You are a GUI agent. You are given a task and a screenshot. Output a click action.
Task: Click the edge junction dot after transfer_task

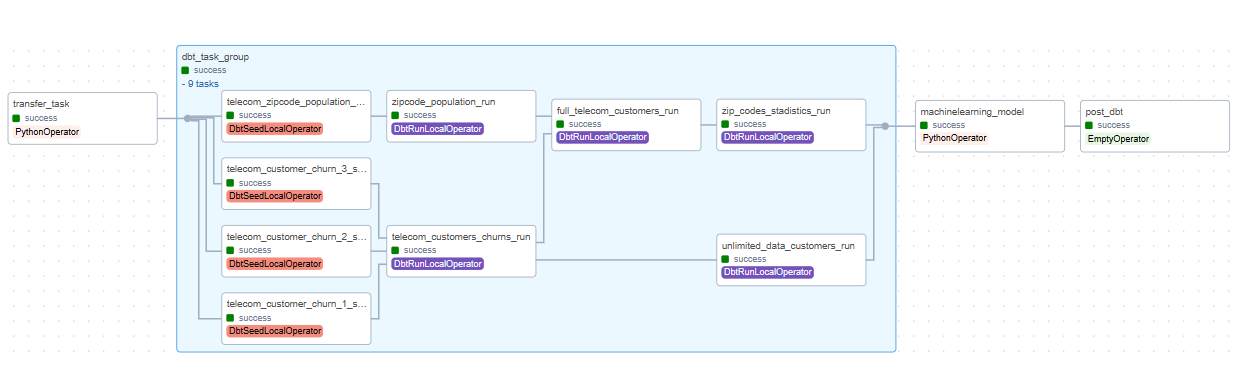point(187,118)
